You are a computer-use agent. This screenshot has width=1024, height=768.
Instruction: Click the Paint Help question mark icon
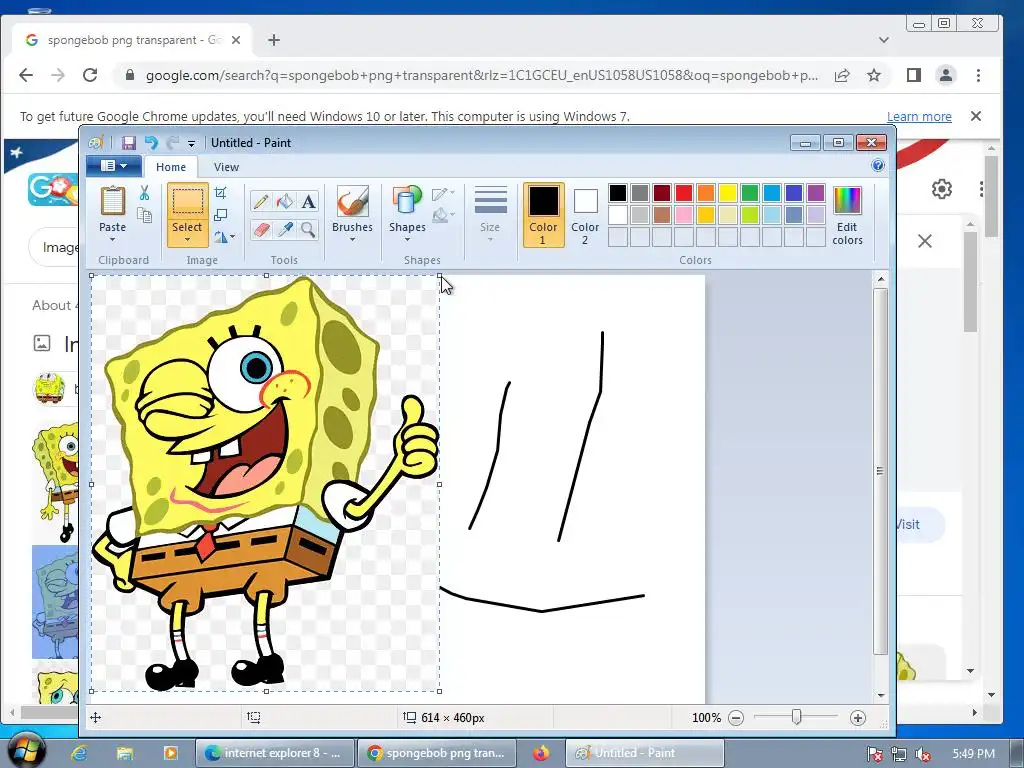point(878,165)
